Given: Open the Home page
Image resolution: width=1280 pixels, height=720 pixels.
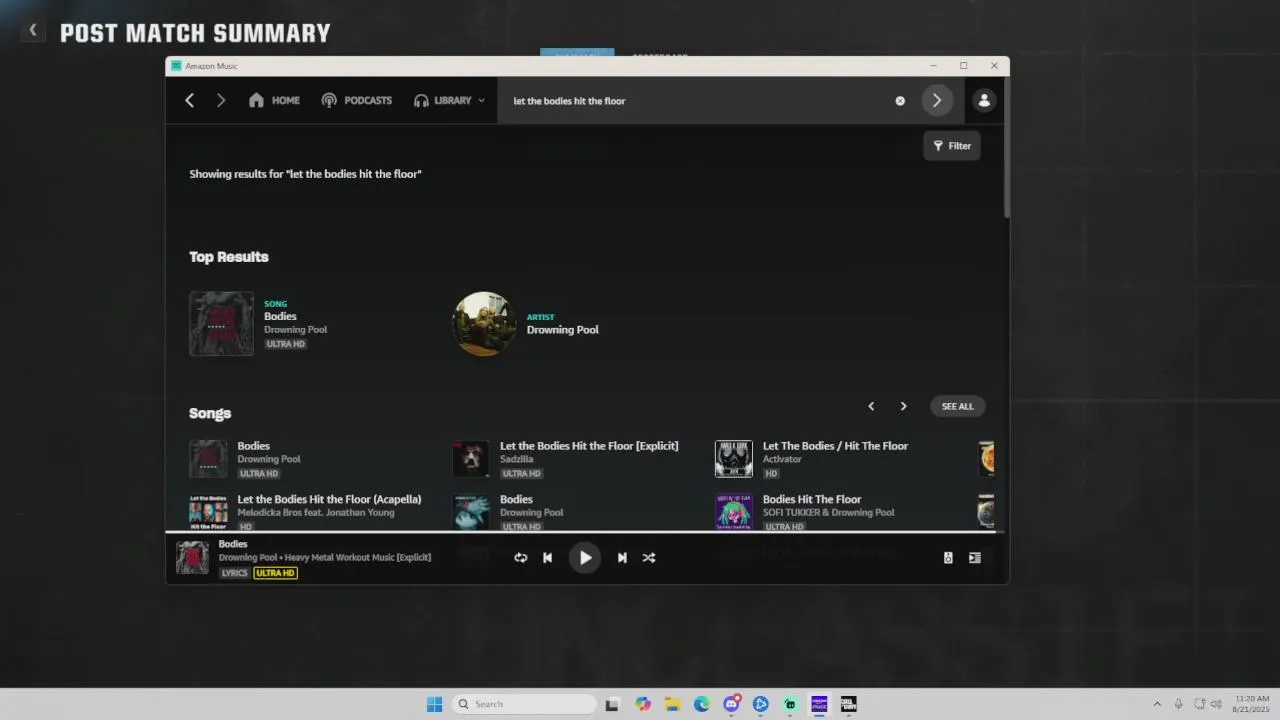Looking at the screenshot, I should [x=274, y=100].
